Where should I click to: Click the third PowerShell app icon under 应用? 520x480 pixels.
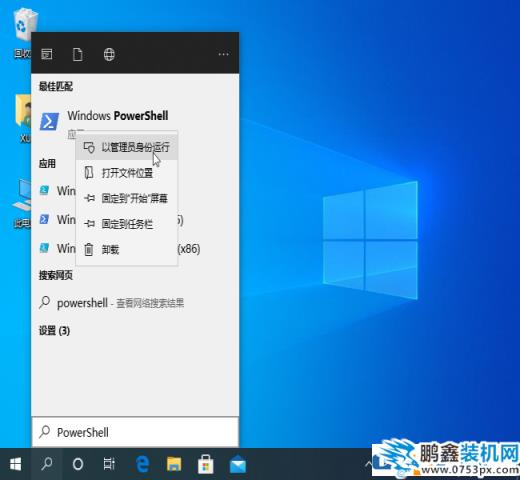click(x=44, y=248)
